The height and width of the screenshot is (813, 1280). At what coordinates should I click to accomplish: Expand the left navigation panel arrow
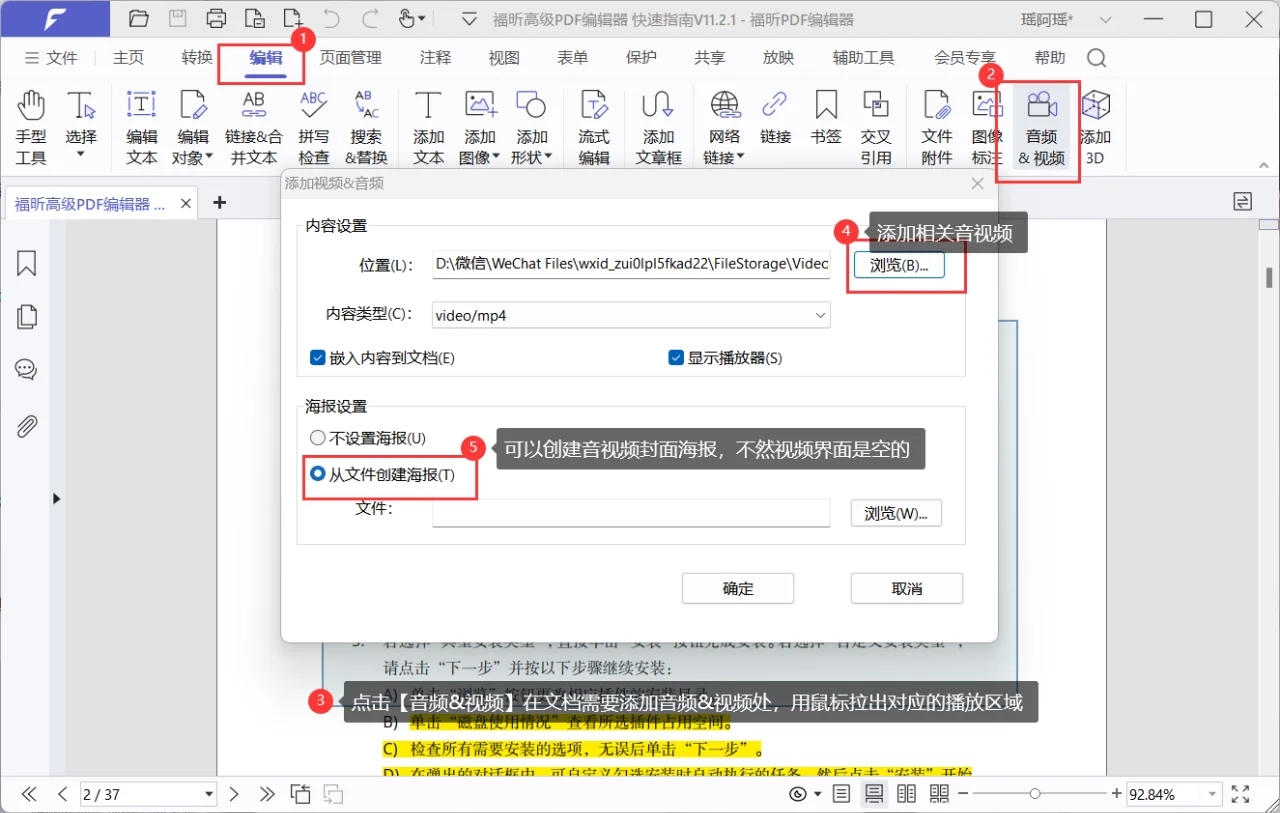[x=56, y=498]
